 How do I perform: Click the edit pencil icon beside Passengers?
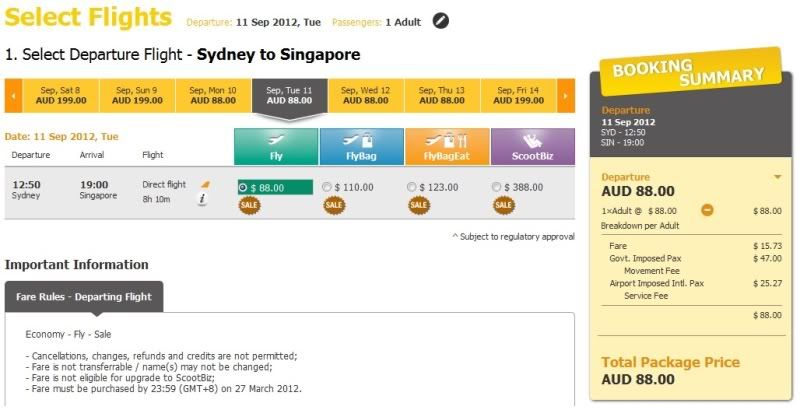pyautogui.click(x=441, y=21)
